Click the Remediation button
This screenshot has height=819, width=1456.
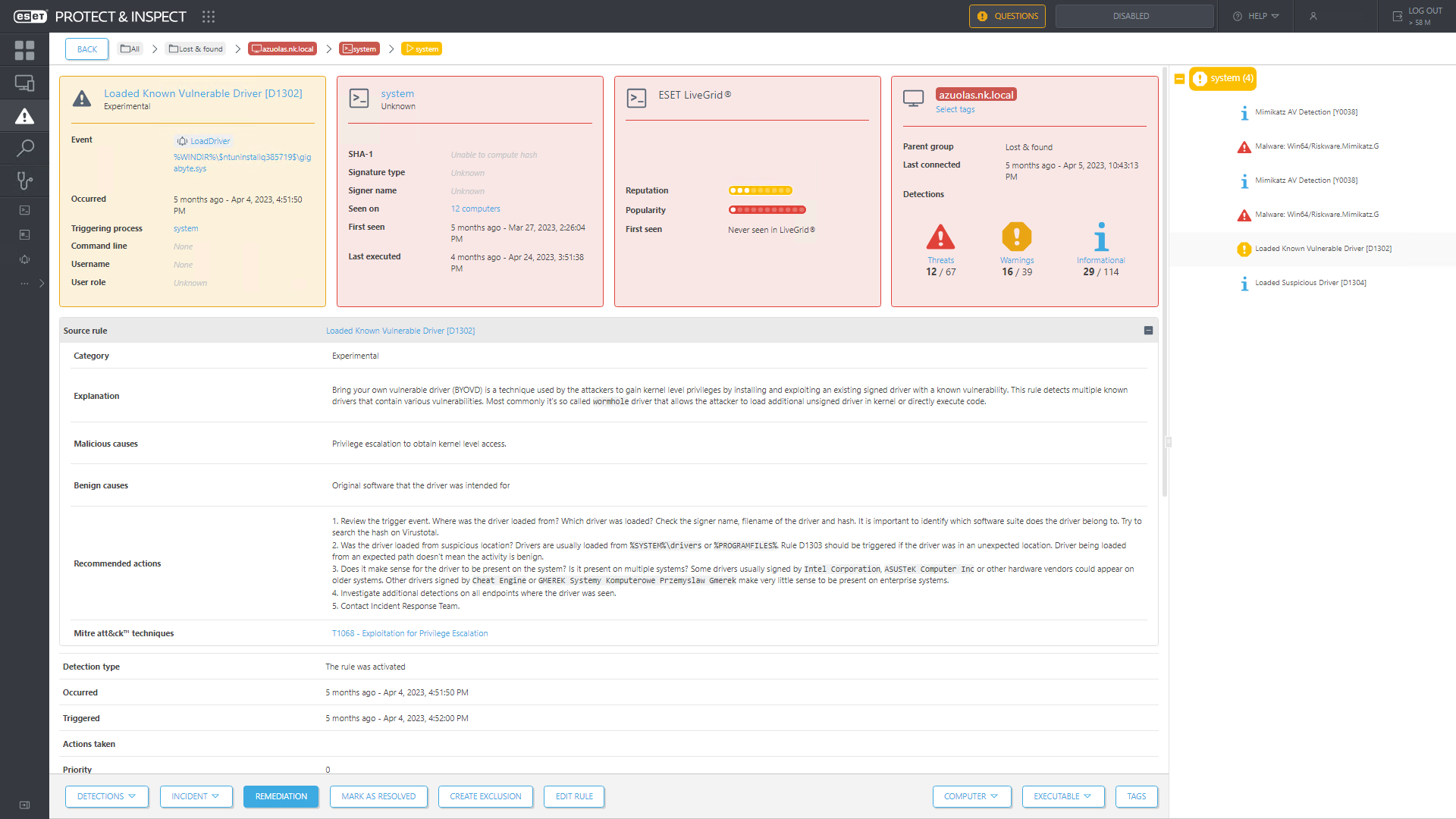281,796
